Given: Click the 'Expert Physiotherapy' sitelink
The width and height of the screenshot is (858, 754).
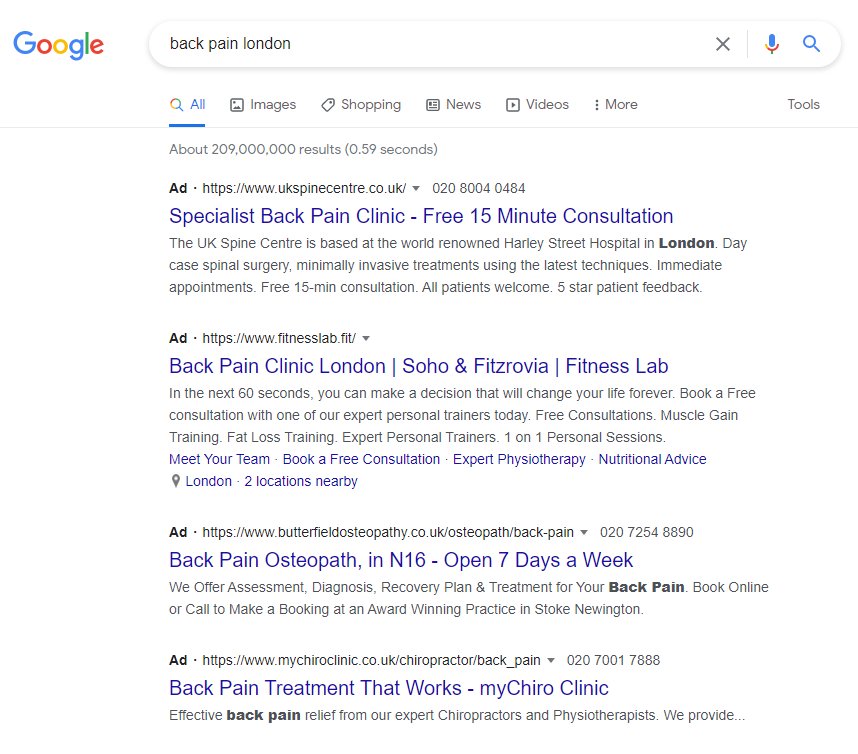Looking at the screenshot, I should 519,459.
